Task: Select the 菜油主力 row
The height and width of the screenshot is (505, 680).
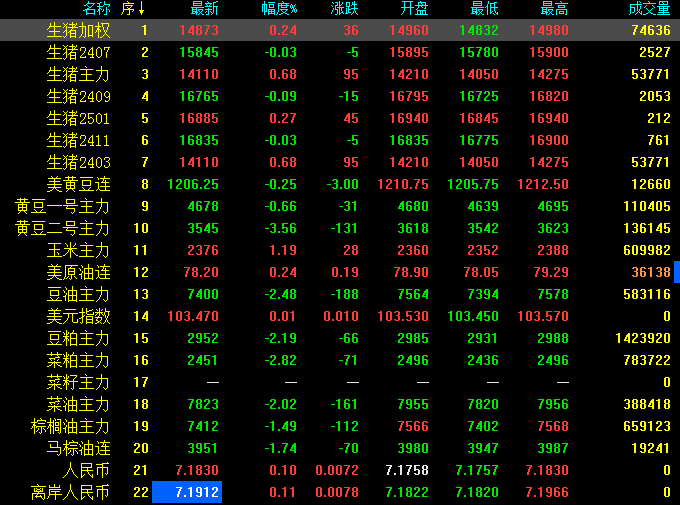Action: click(340, 404)
